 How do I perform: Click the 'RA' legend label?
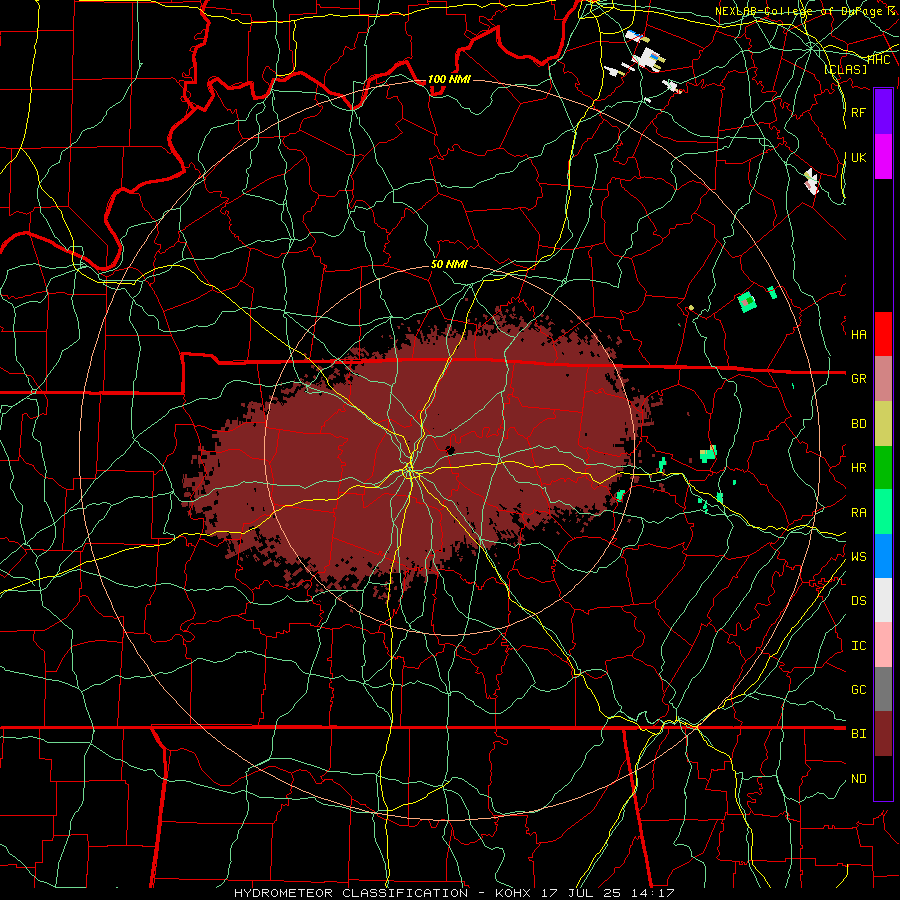click(x=858, y=513)
